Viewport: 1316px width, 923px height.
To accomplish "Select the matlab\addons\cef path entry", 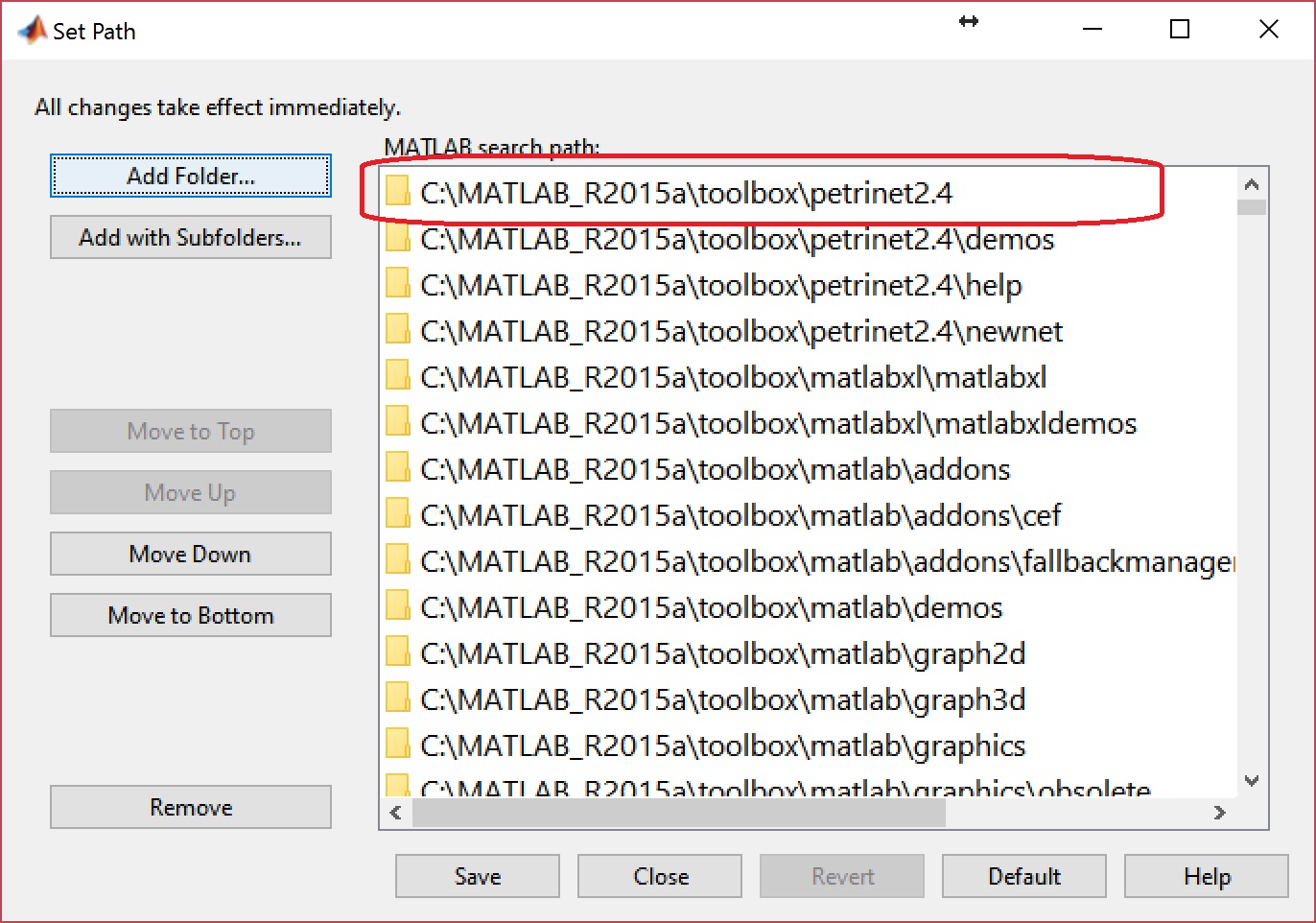I will coord(809,515).
